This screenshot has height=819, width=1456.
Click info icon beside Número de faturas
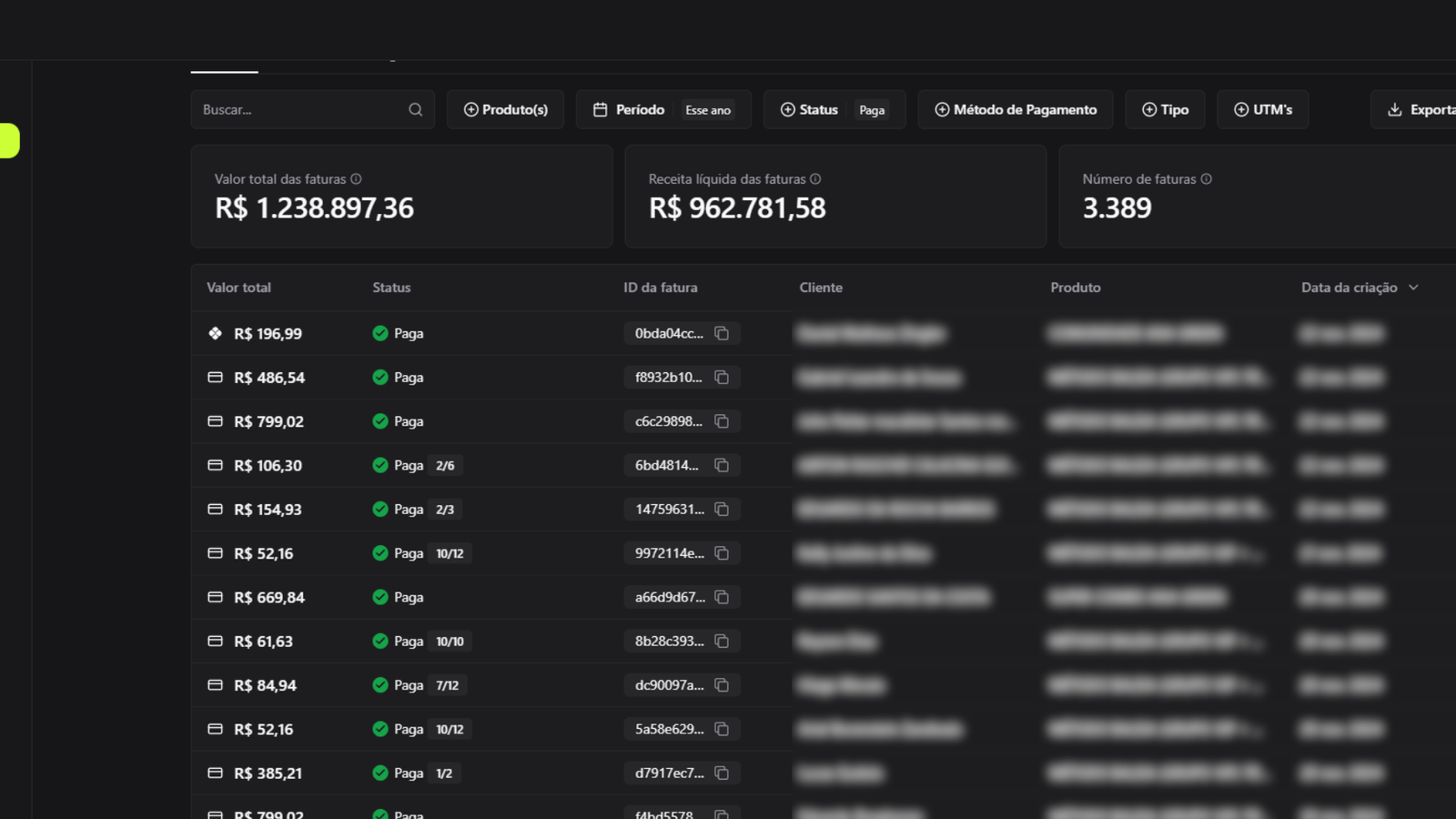pos(1206,179)
